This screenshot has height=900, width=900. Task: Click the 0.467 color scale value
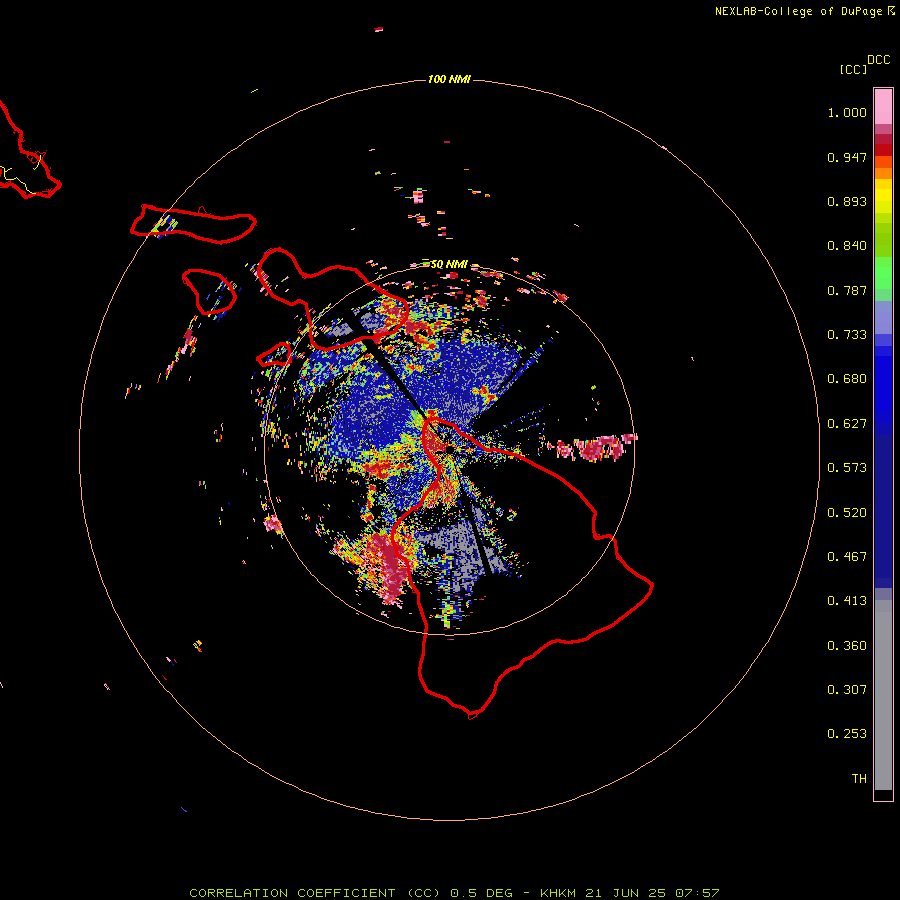tap(847, 557)
